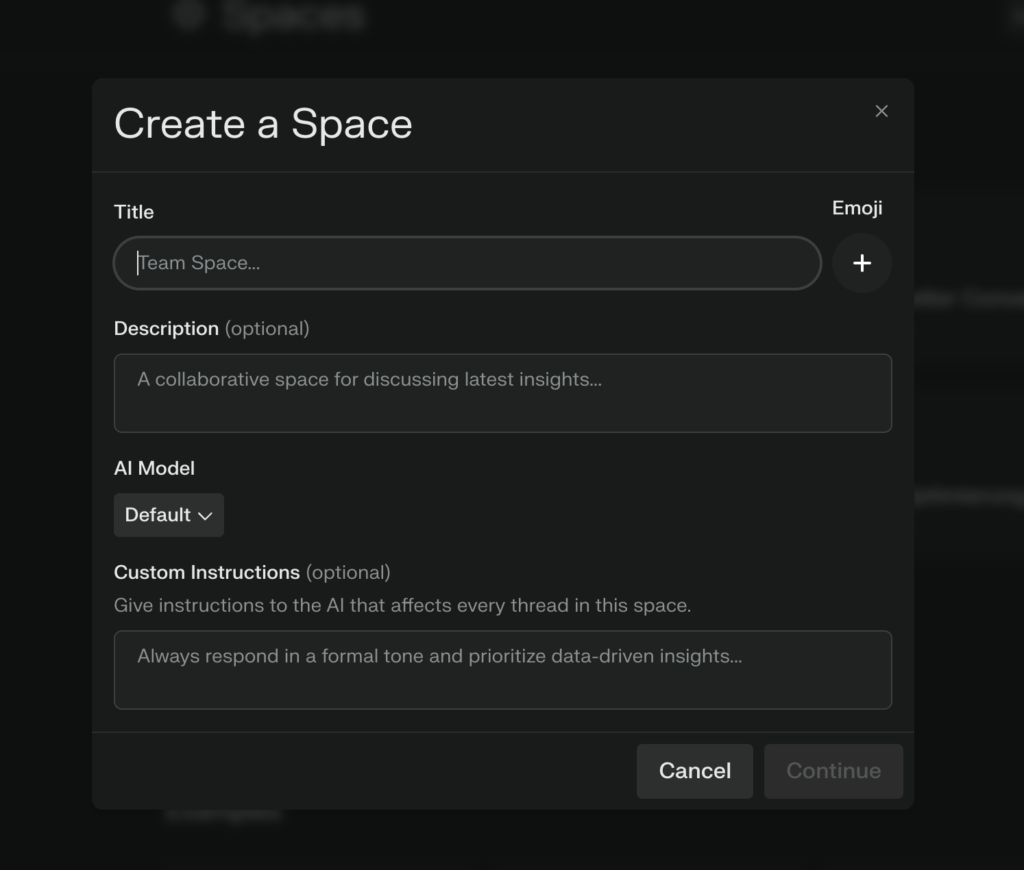Screen dimensions: 1024x870
Task: Open the AI Model Default dropdown
Action: click(168, 515)
